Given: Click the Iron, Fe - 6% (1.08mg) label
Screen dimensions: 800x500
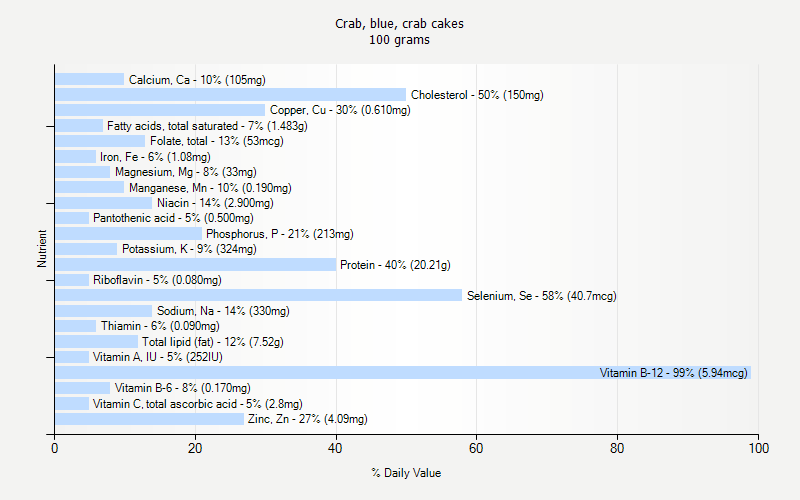Looking at the screenshot, I should [155, 157].
